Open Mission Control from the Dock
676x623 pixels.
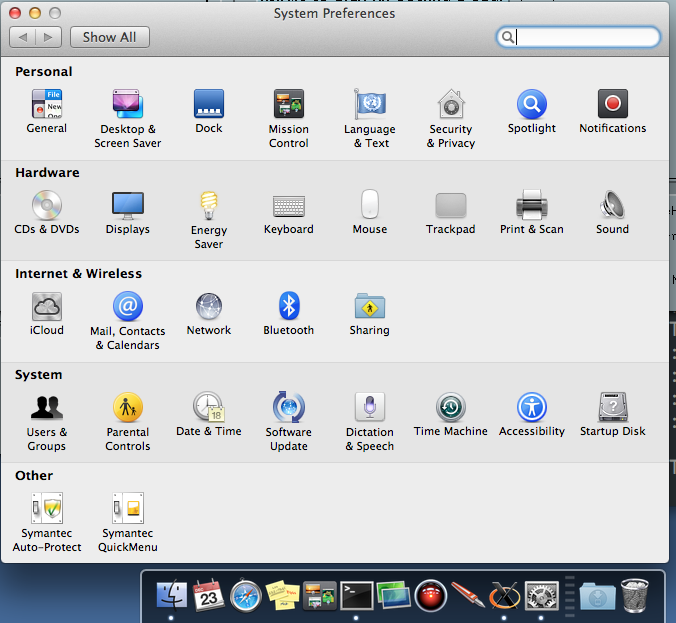(319, 595)
